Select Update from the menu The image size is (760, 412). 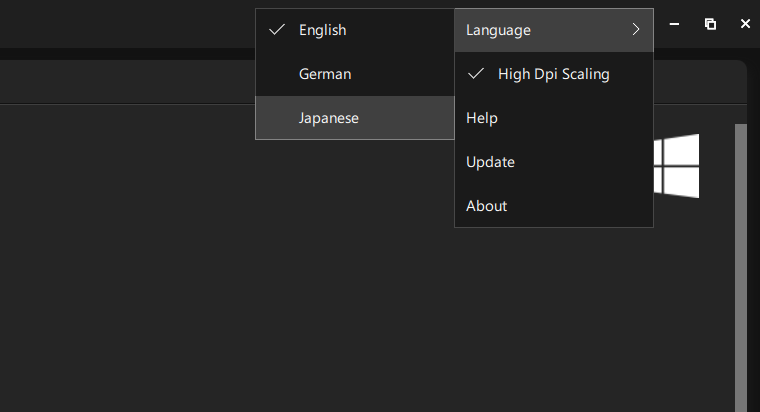pyautogui.click(x=554, y=162)
